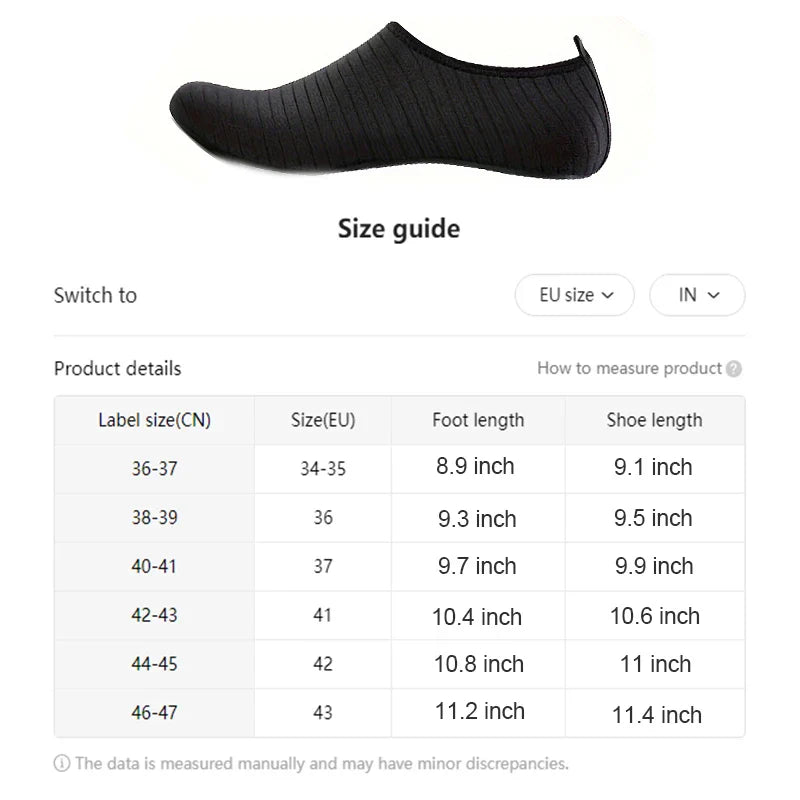Click the info icon before the data disclaimer
Image resolution: width=800 pixels, height=800 pixels.
62,764
